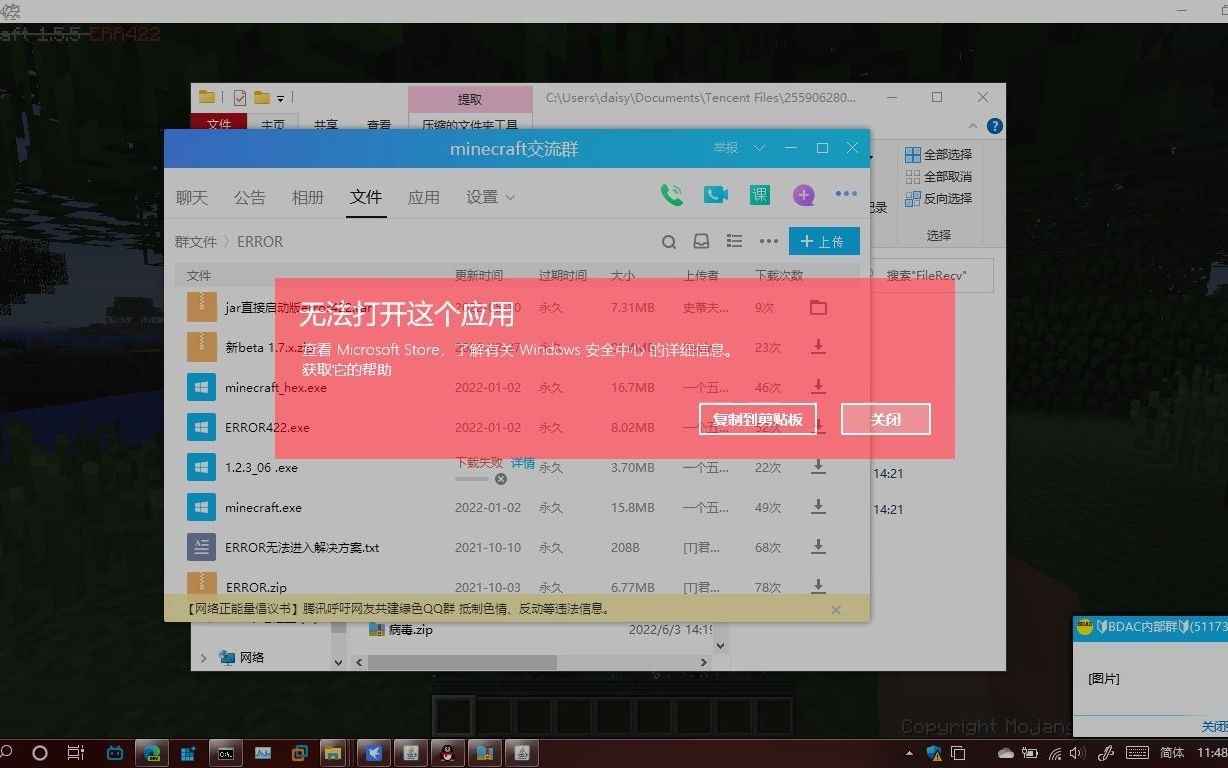Click 详情 link for failed download
The width and height of the screenshot is (1228, 768).
click(523, 463)
